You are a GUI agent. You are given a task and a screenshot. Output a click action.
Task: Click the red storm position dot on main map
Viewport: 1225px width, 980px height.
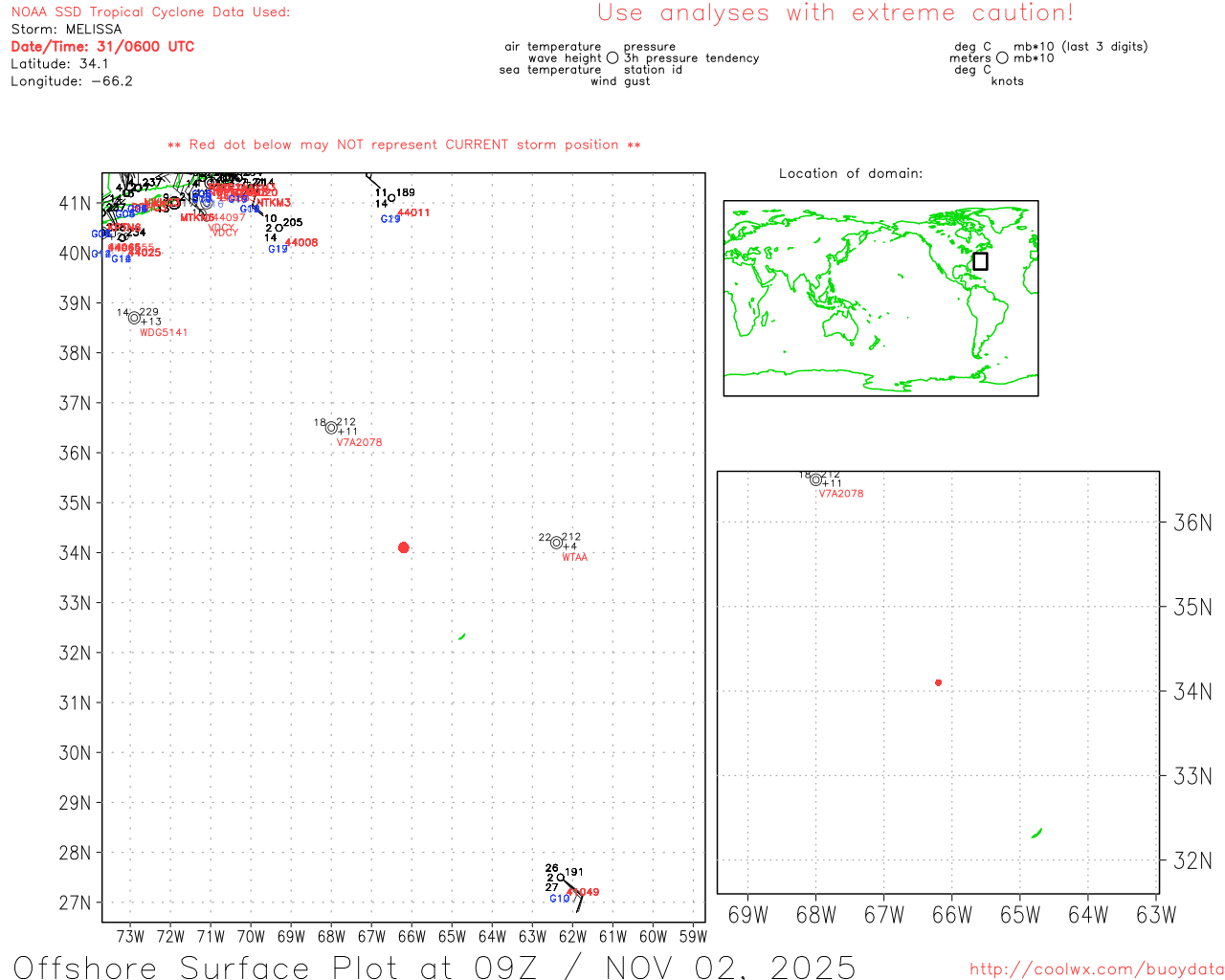coord(403,547)
